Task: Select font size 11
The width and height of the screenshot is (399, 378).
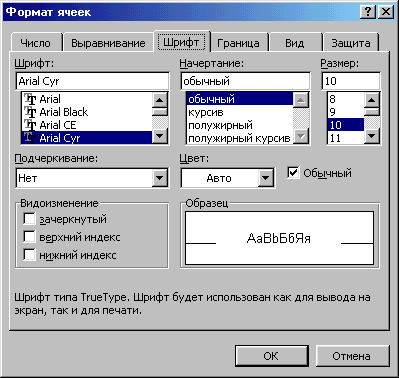Action: tap(346, 138)
